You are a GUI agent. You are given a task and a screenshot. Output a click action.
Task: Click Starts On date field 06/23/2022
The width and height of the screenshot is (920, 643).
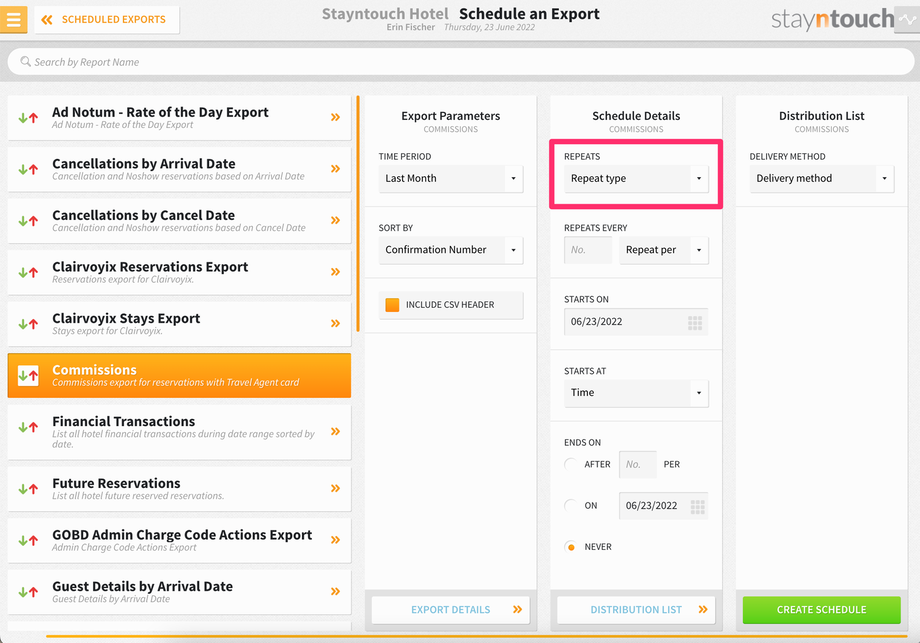coord(636,322)
